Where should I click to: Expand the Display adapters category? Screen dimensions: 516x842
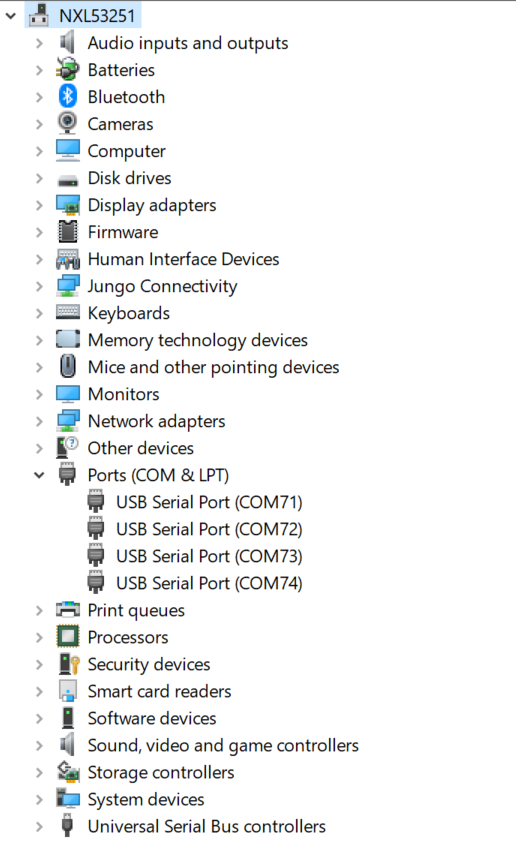(x=39, y=205)
